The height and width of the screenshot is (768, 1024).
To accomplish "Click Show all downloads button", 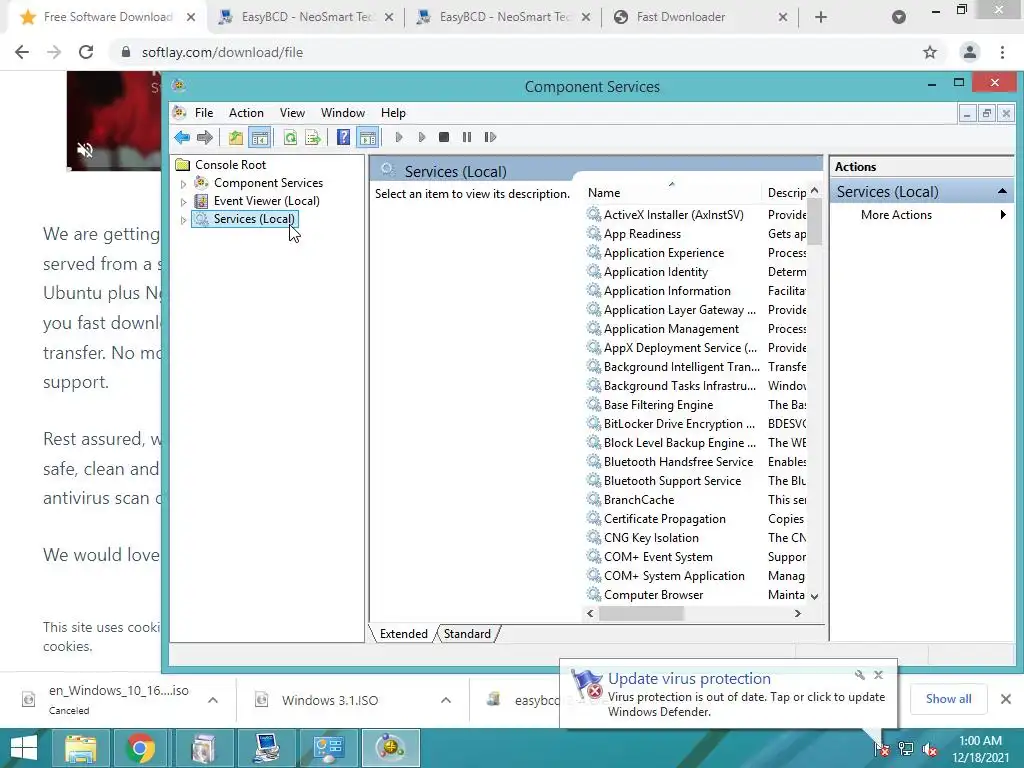I will [948, 699].
